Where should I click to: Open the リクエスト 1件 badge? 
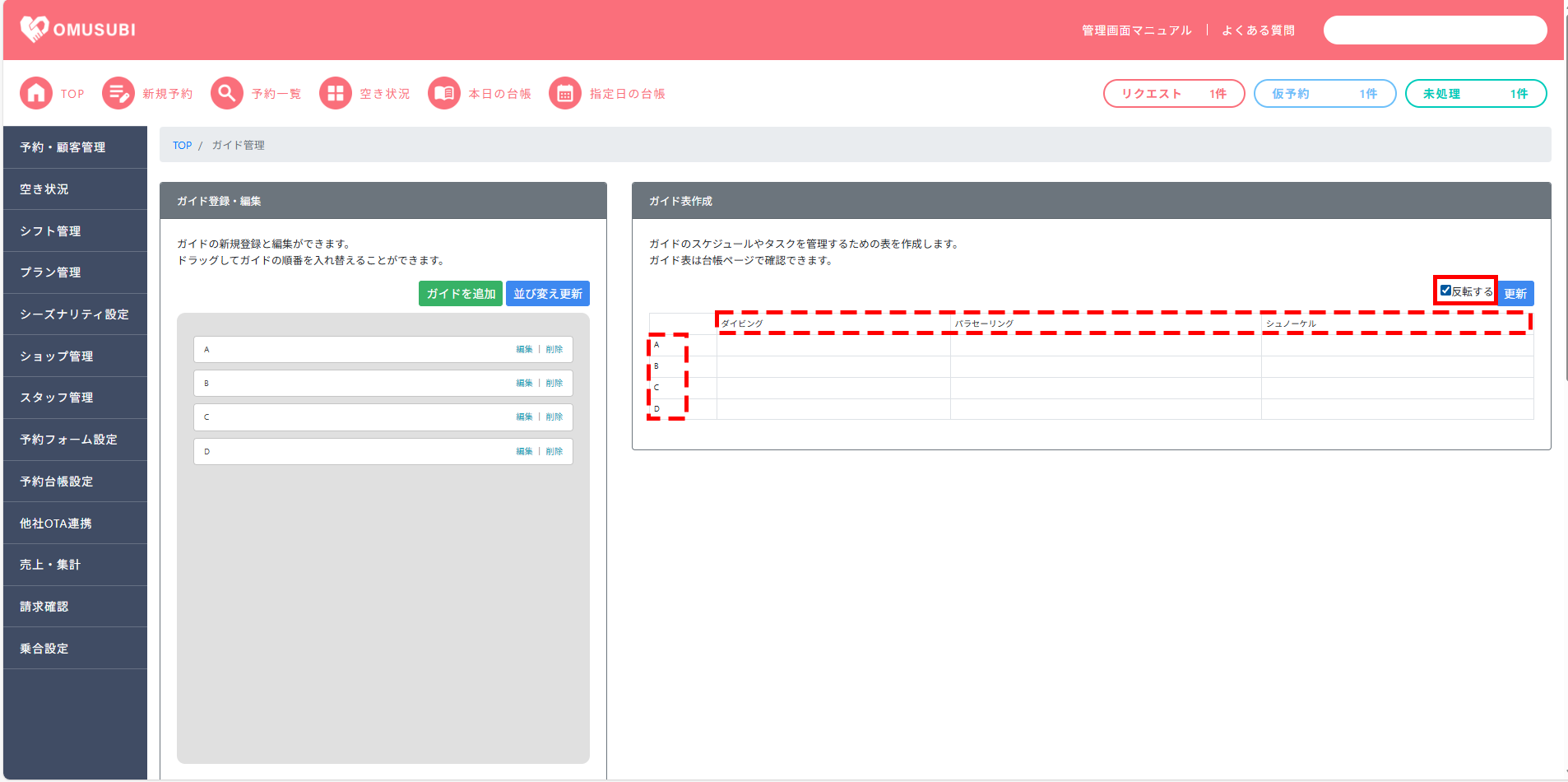click(x=1173, y=94)
